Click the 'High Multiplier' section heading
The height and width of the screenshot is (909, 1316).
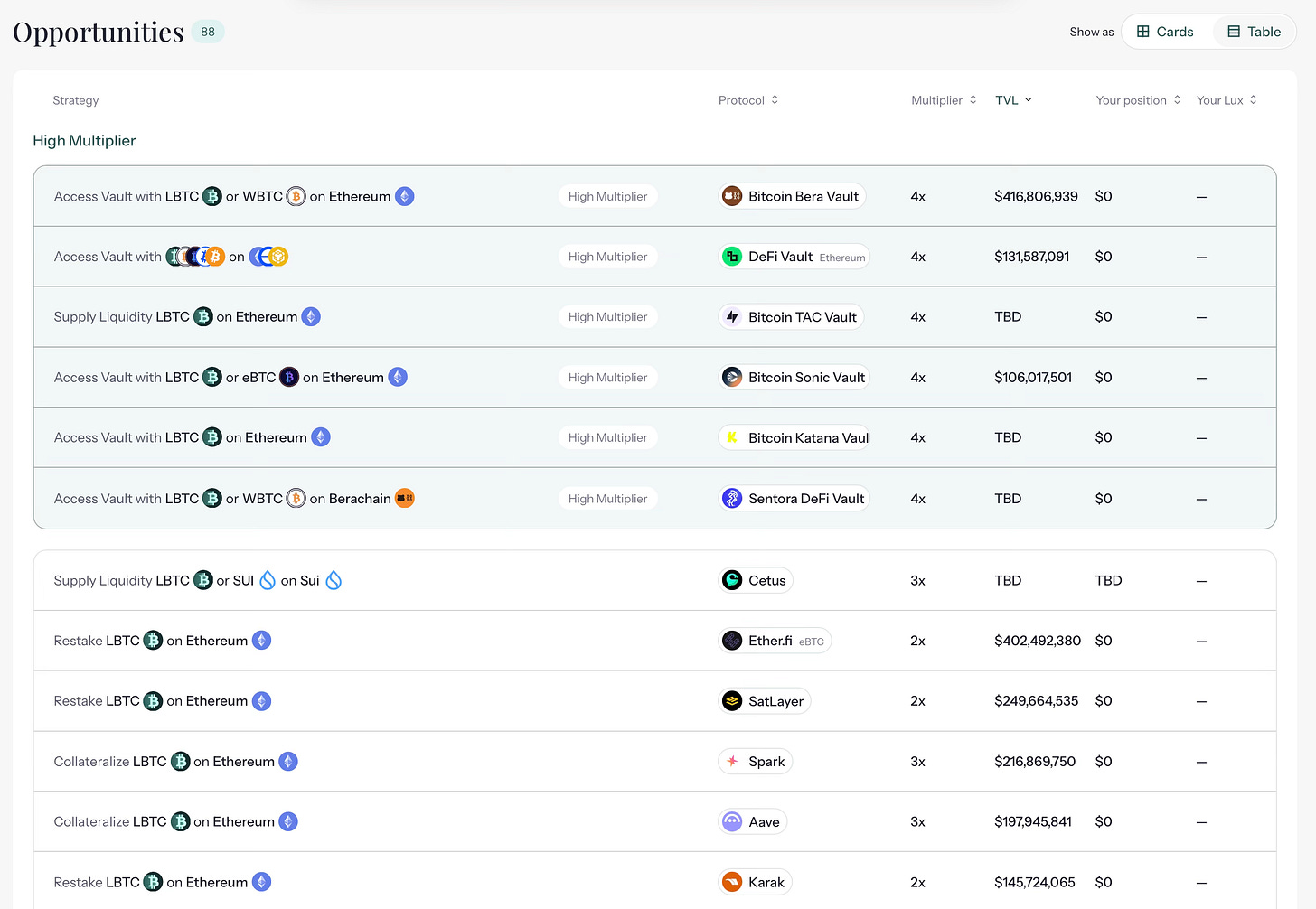coord(84,141)
